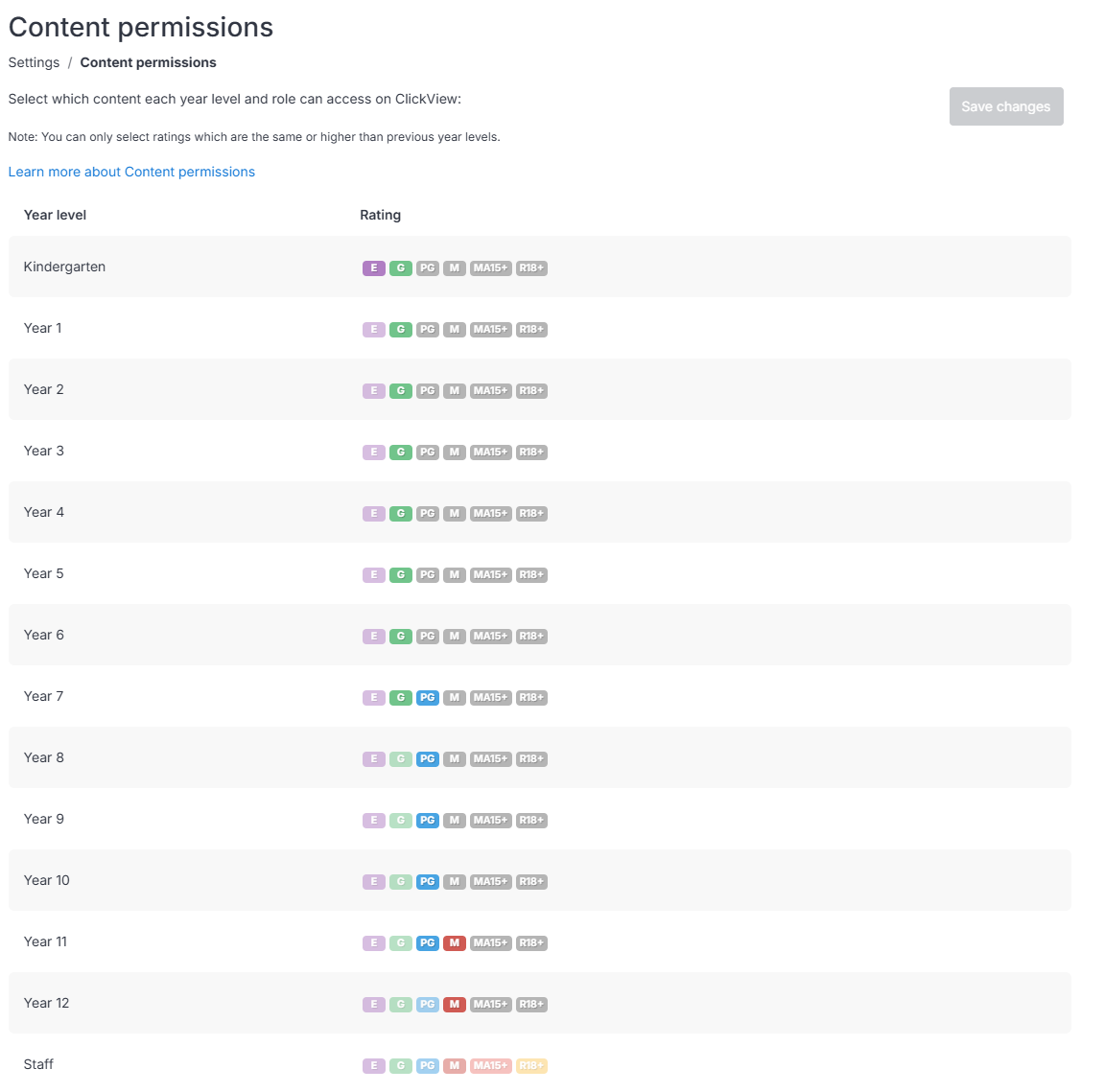The image size is (1104, 1092).
Task: Toggle the M rating for Year 12
Action: point(454,1004)
